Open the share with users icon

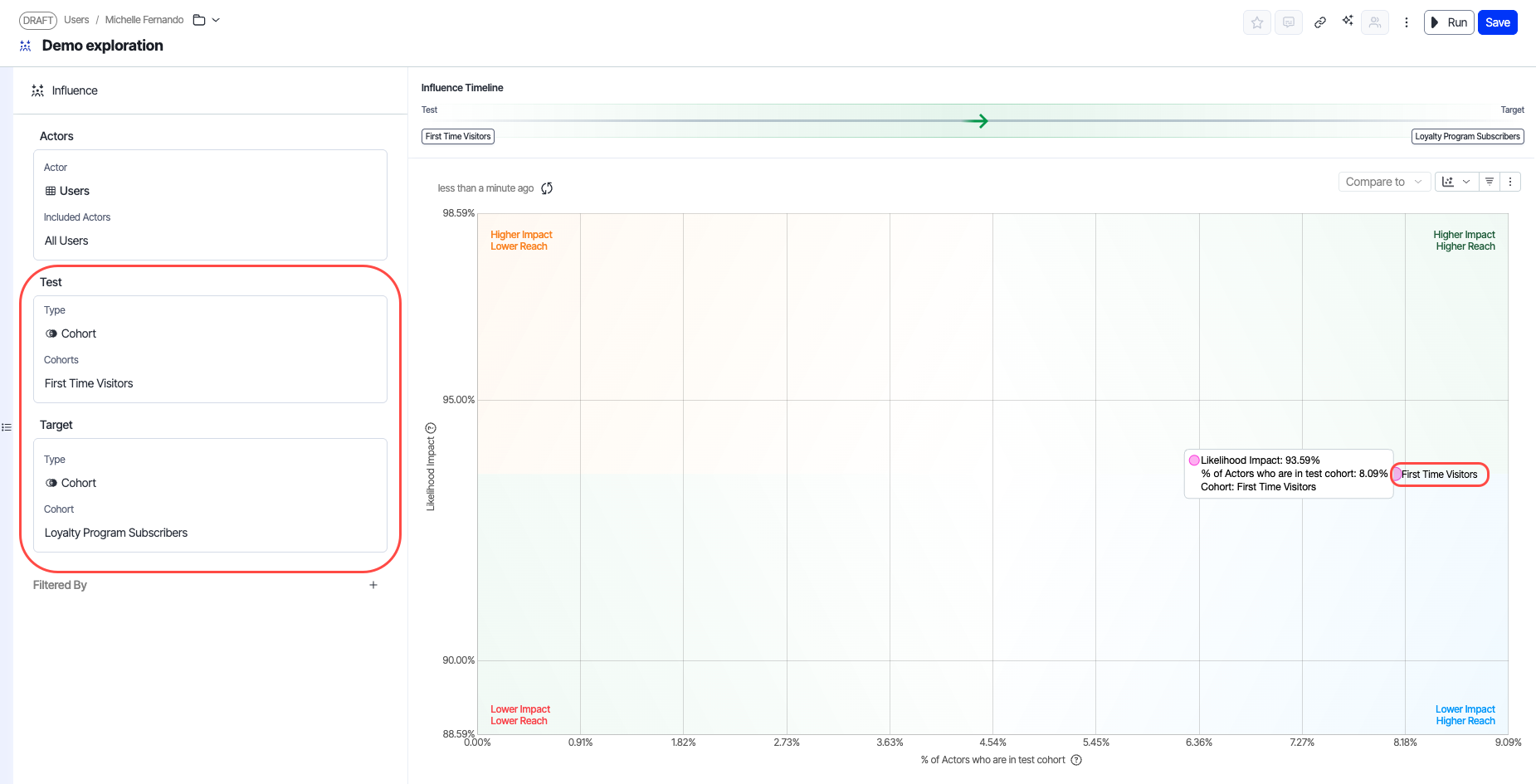(1375, 22)
